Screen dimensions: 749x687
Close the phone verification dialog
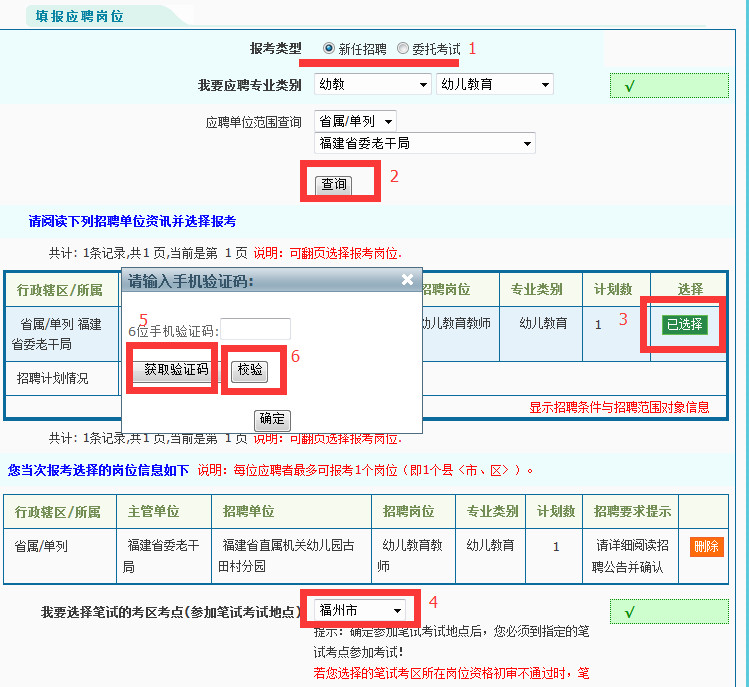(x=407, y=281)
